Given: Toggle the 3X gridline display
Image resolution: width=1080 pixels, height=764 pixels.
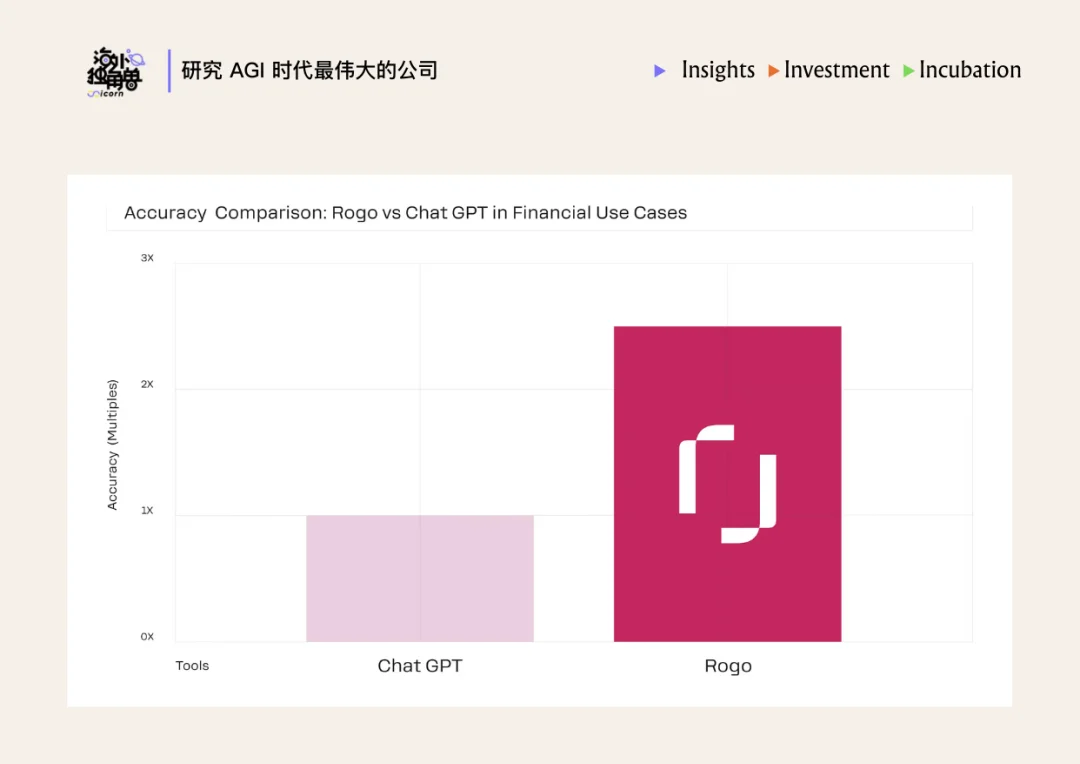Looking at the screenshot, I should coord(147,257).
